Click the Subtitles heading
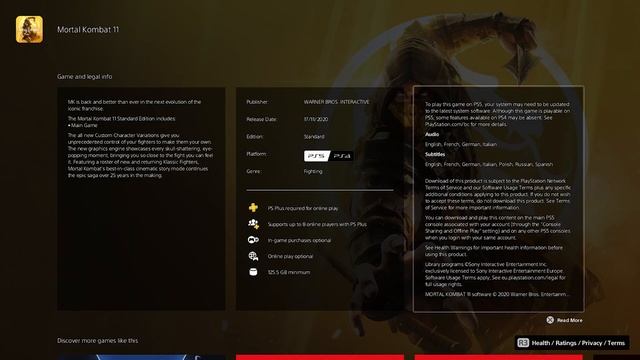Screen dimensions: 640x360 point(435,154)
